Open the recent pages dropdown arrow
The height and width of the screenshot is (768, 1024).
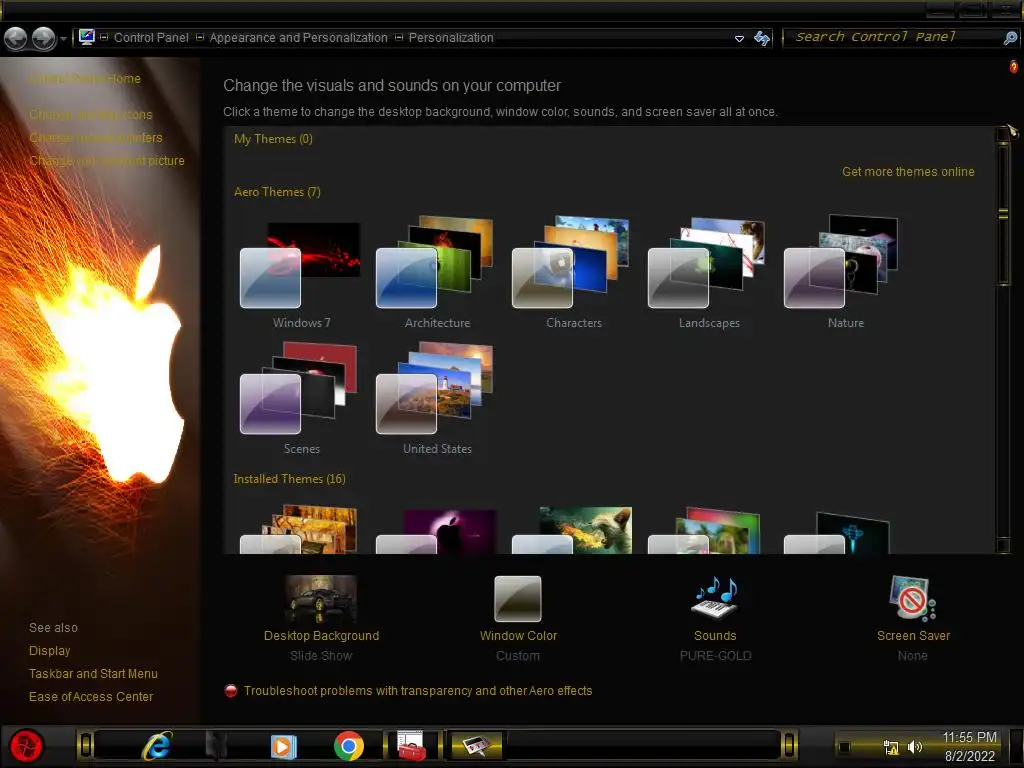63,39
